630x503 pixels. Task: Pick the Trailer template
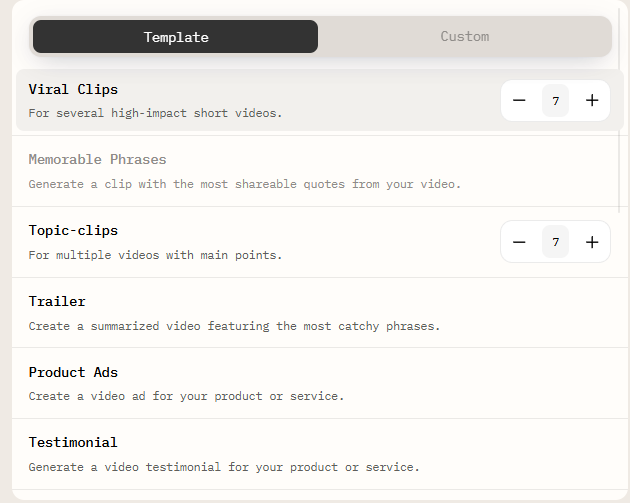coord(57,301)
